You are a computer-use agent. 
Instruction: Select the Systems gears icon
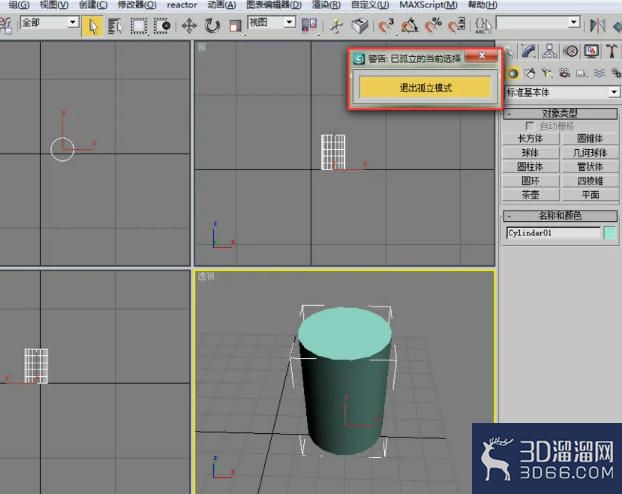(x=616, y=73)
